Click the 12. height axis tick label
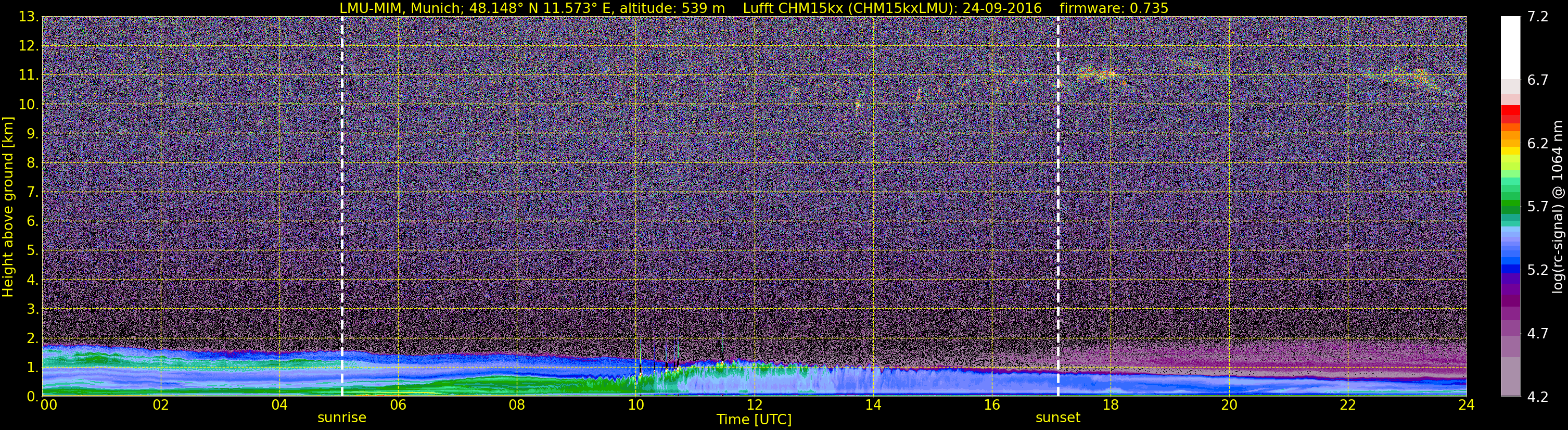The height and width of the screenshot is (430, 1568). pos(29,46)
